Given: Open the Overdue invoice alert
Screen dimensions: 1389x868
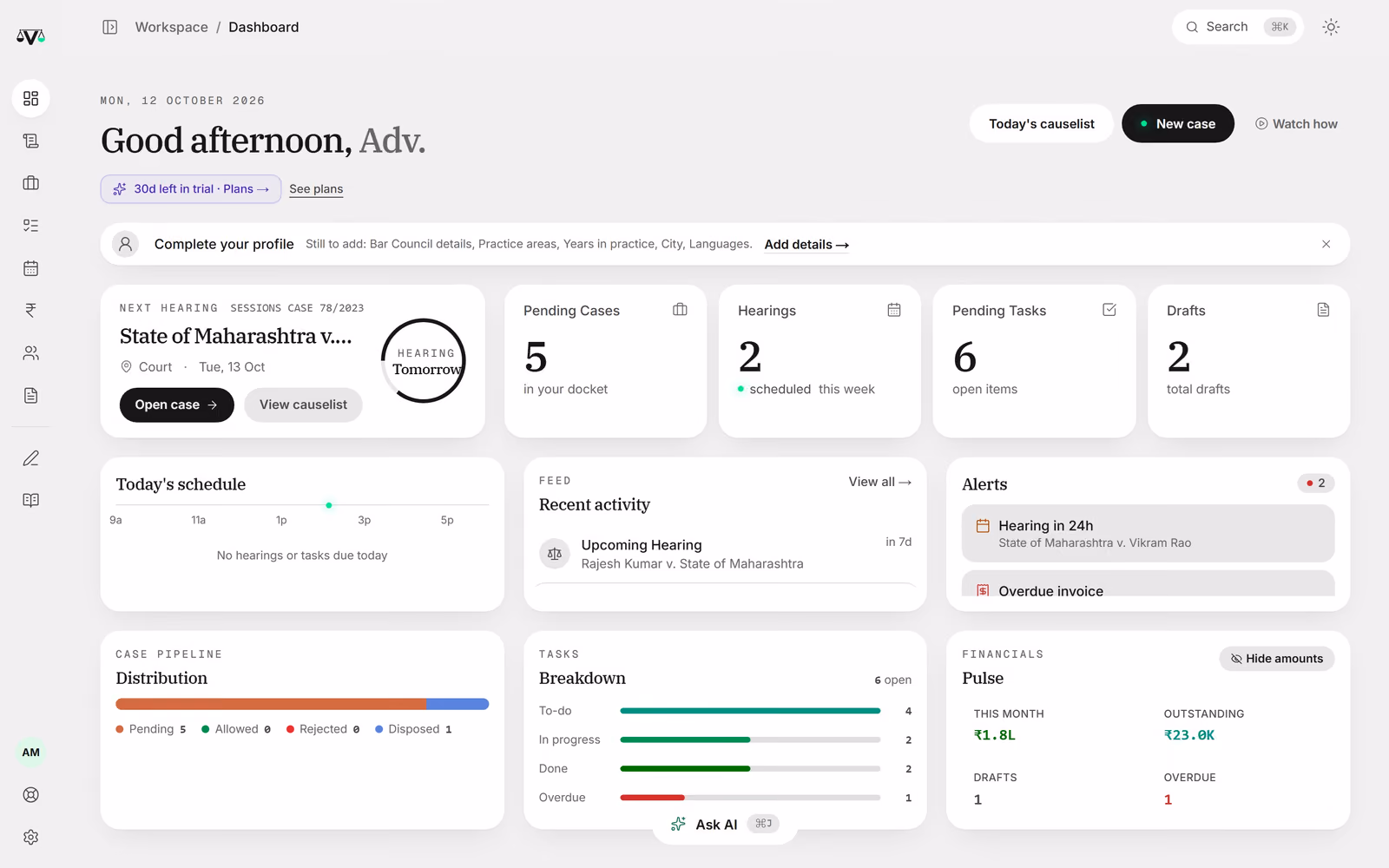Looking at the screenshot, I should coord(1148,584).
